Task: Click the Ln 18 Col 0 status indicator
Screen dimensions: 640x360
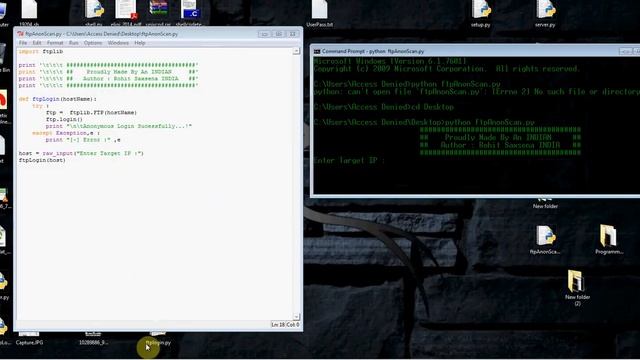Action: click(x=285, y=324)
